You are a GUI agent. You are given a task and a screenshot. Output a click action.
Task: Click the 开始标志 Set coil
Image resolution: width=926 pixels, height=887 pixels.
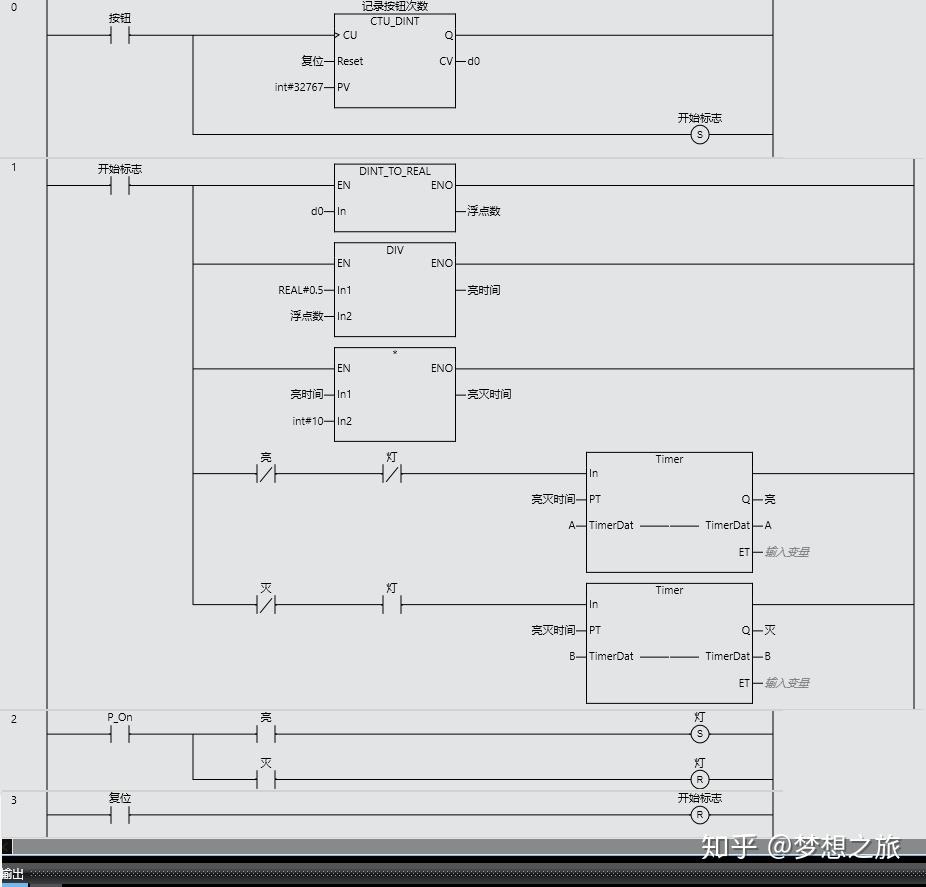[x=699, y=135]
